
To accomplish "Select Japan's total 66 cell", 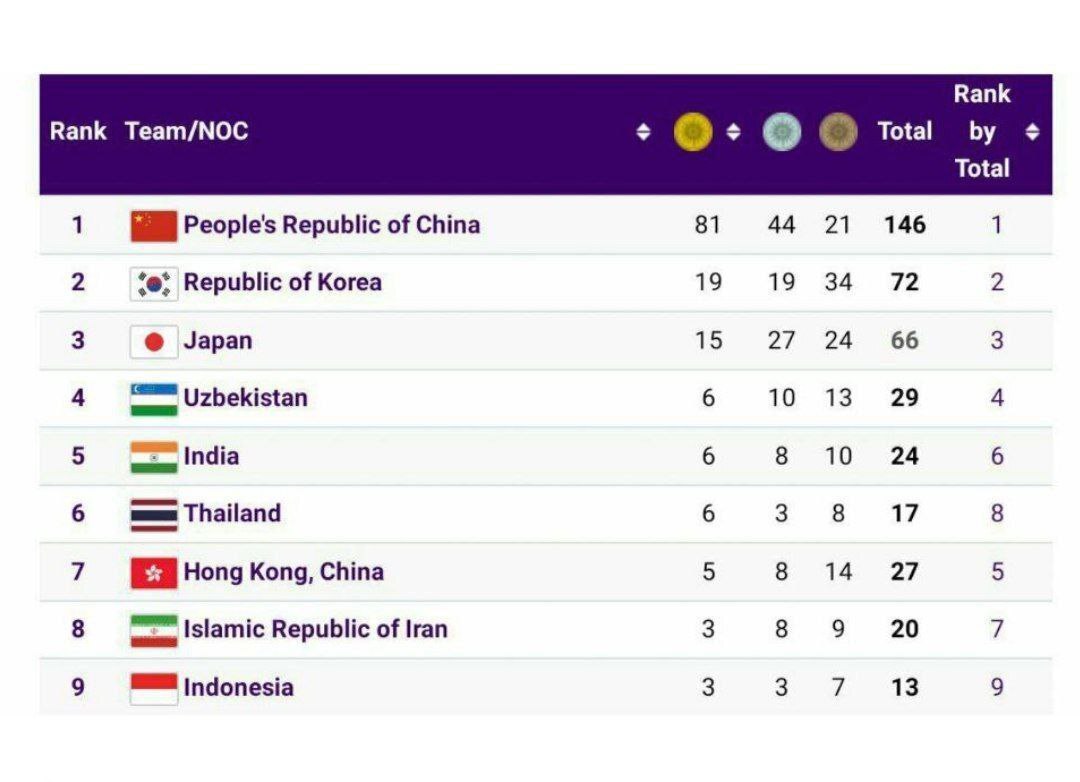I will (x=904, y=340).
